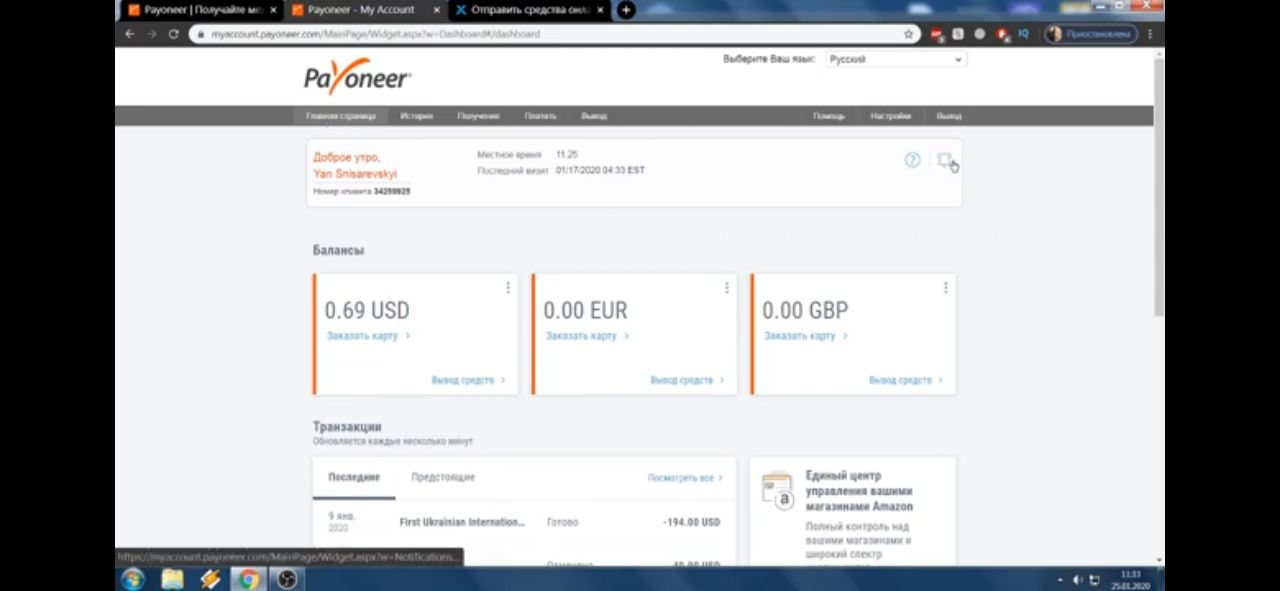
Task: Open the language selection dropdown
Action: click(896, 60)
